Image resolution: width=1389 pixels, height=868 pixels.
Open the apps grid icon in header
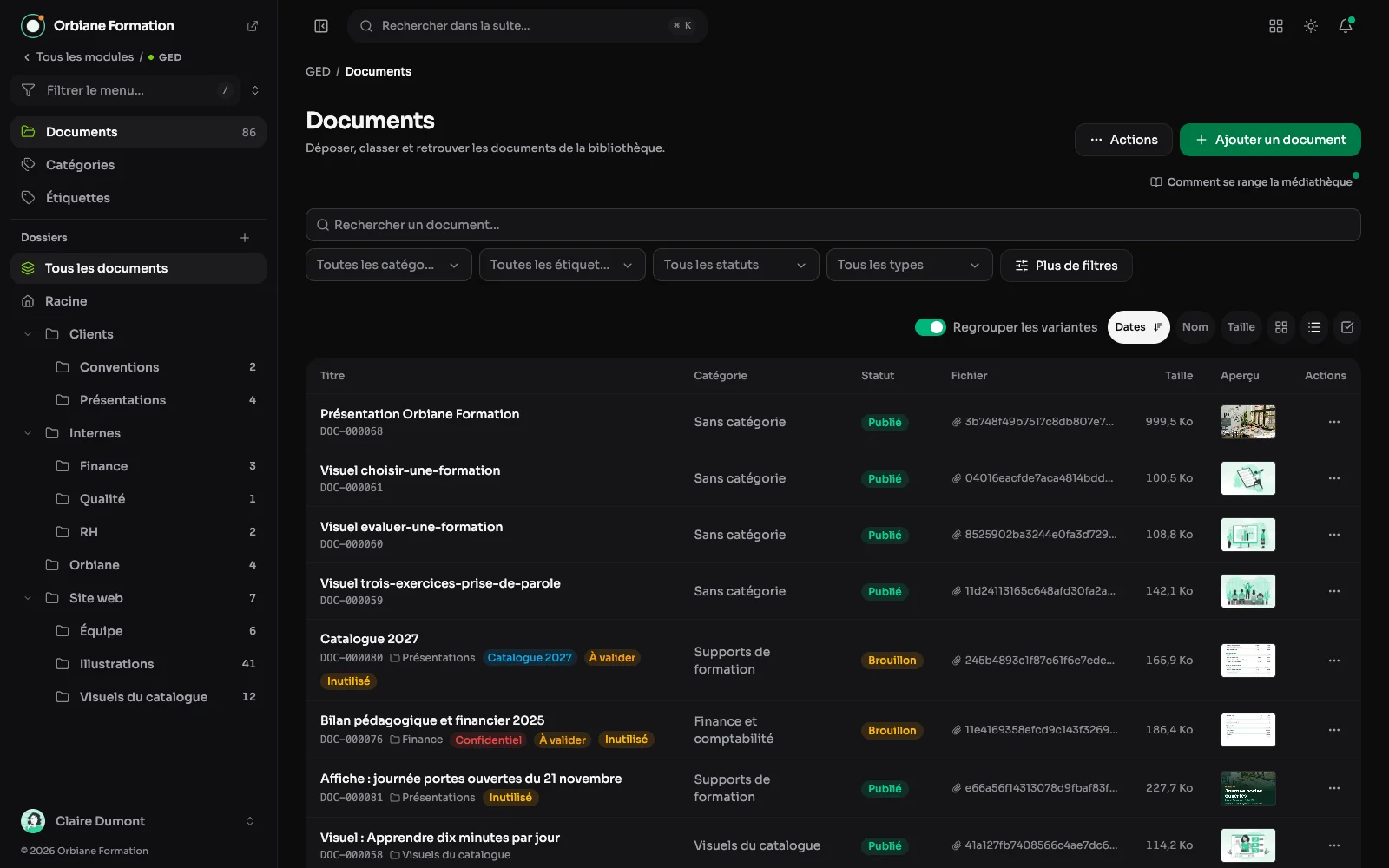pos(1276,26)
